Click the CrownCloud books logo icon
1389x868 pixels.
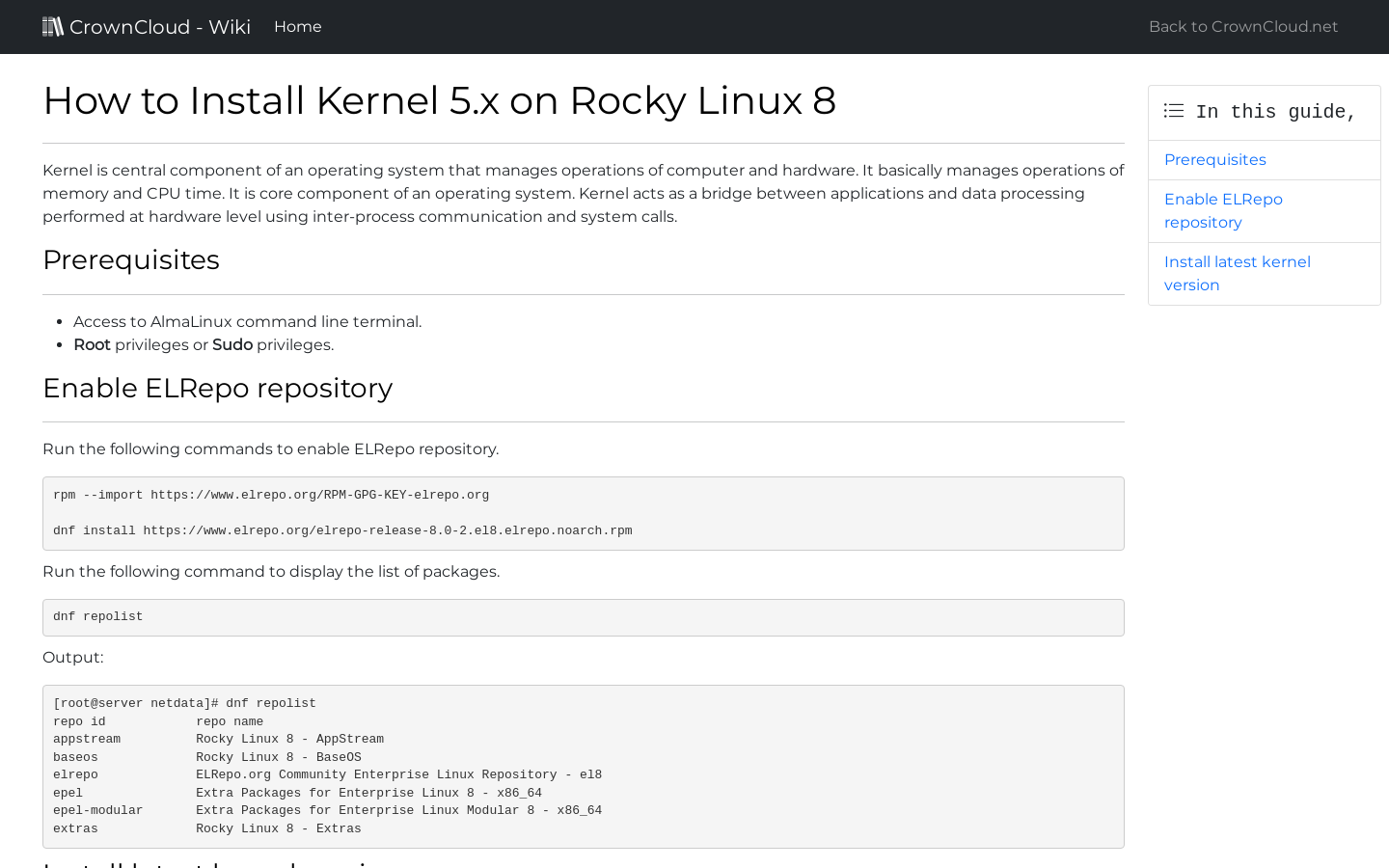[x=53, y=26]
